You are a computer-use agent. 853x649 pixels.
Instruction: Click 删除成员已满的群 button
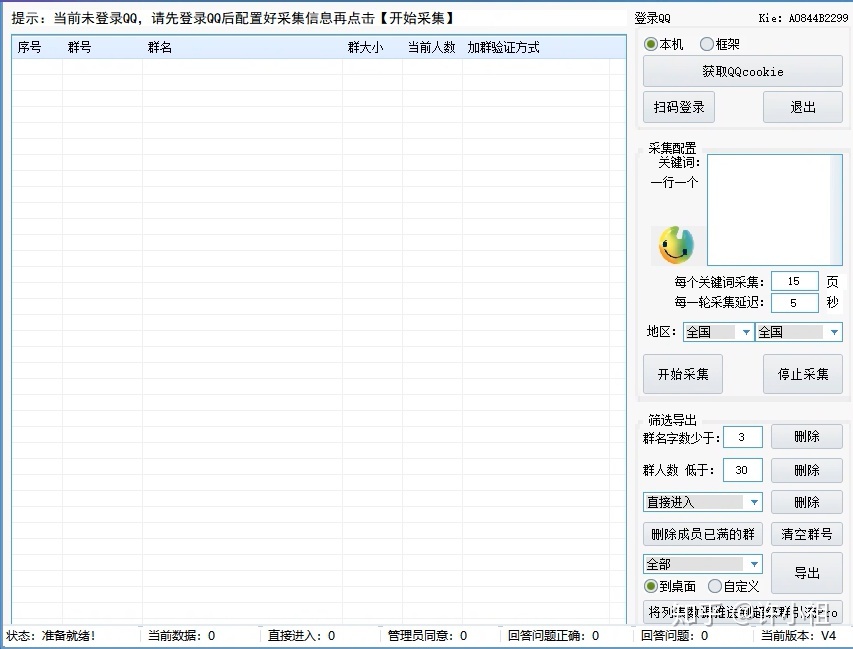coord(703,534)
